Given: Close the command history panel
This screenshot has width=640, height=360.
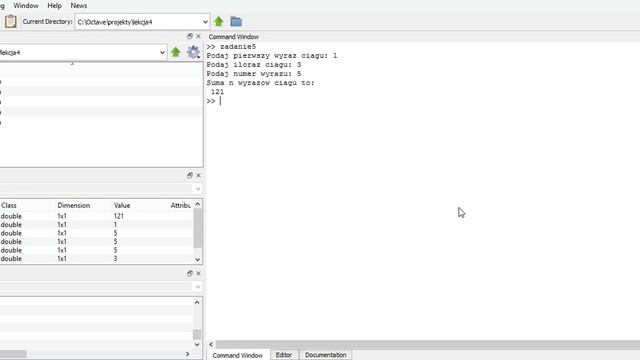Looking at the screenshot, I should point(198,273).
